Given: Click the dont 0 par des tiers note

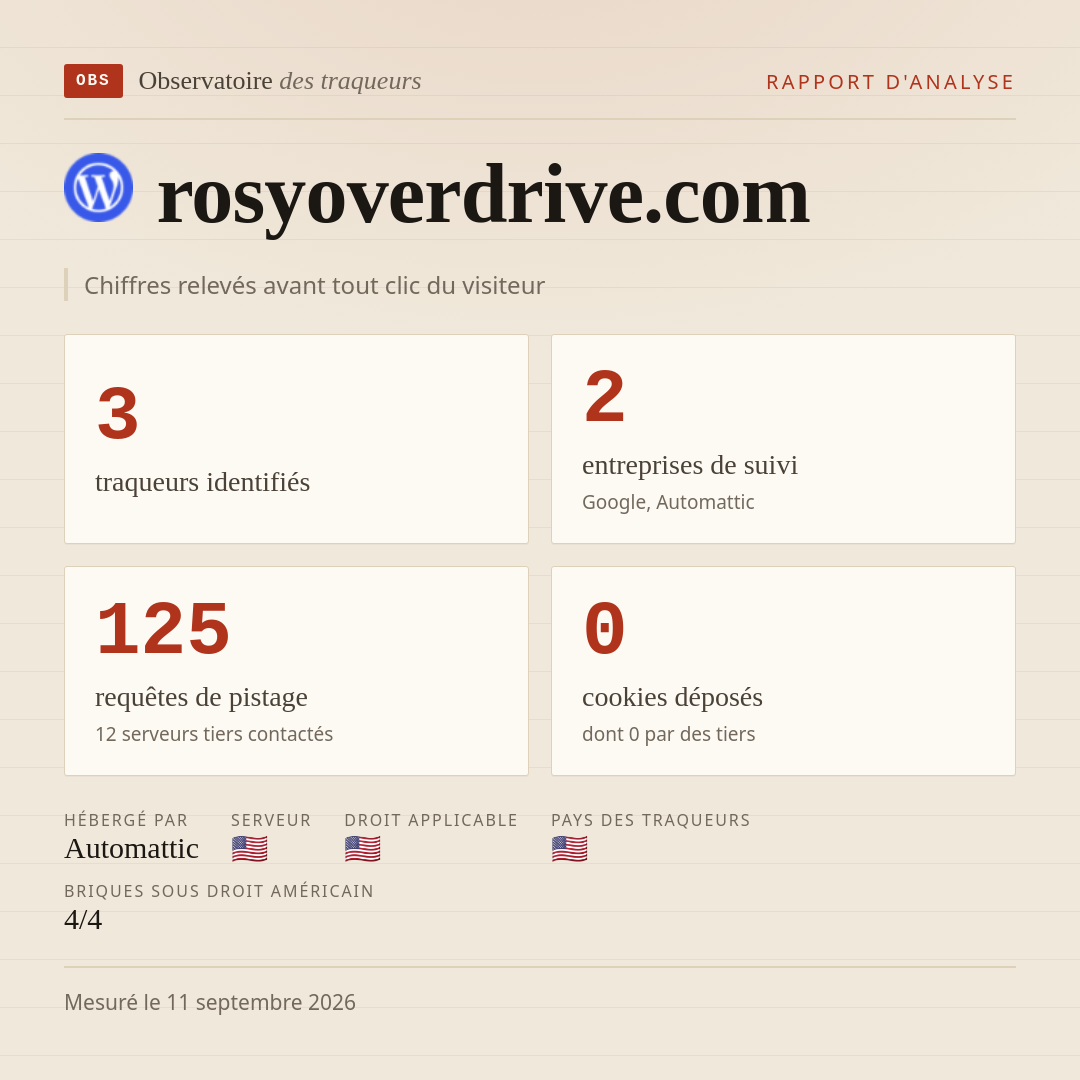Looking at the screenshot, I should [669, 734].
